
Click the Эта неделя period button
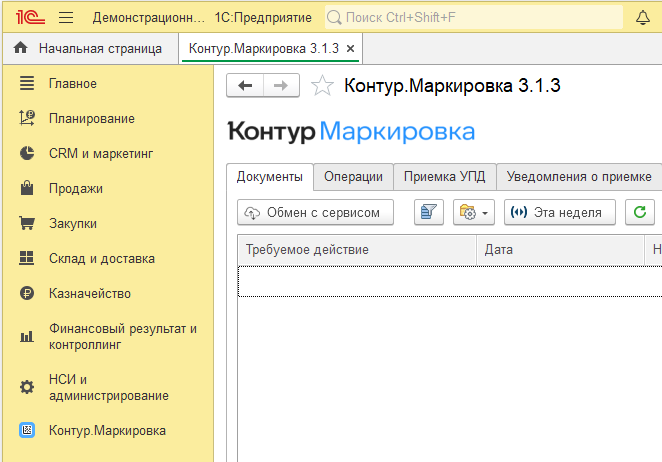coord(560,212)
